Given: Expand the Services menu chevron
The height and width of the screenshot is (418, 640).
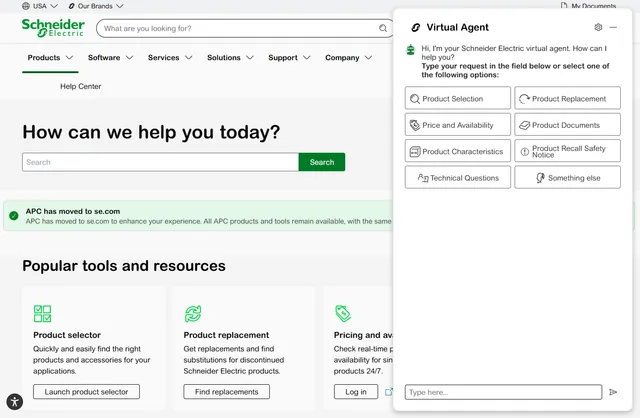Looking at the screenshot, I should coord(189,58).
